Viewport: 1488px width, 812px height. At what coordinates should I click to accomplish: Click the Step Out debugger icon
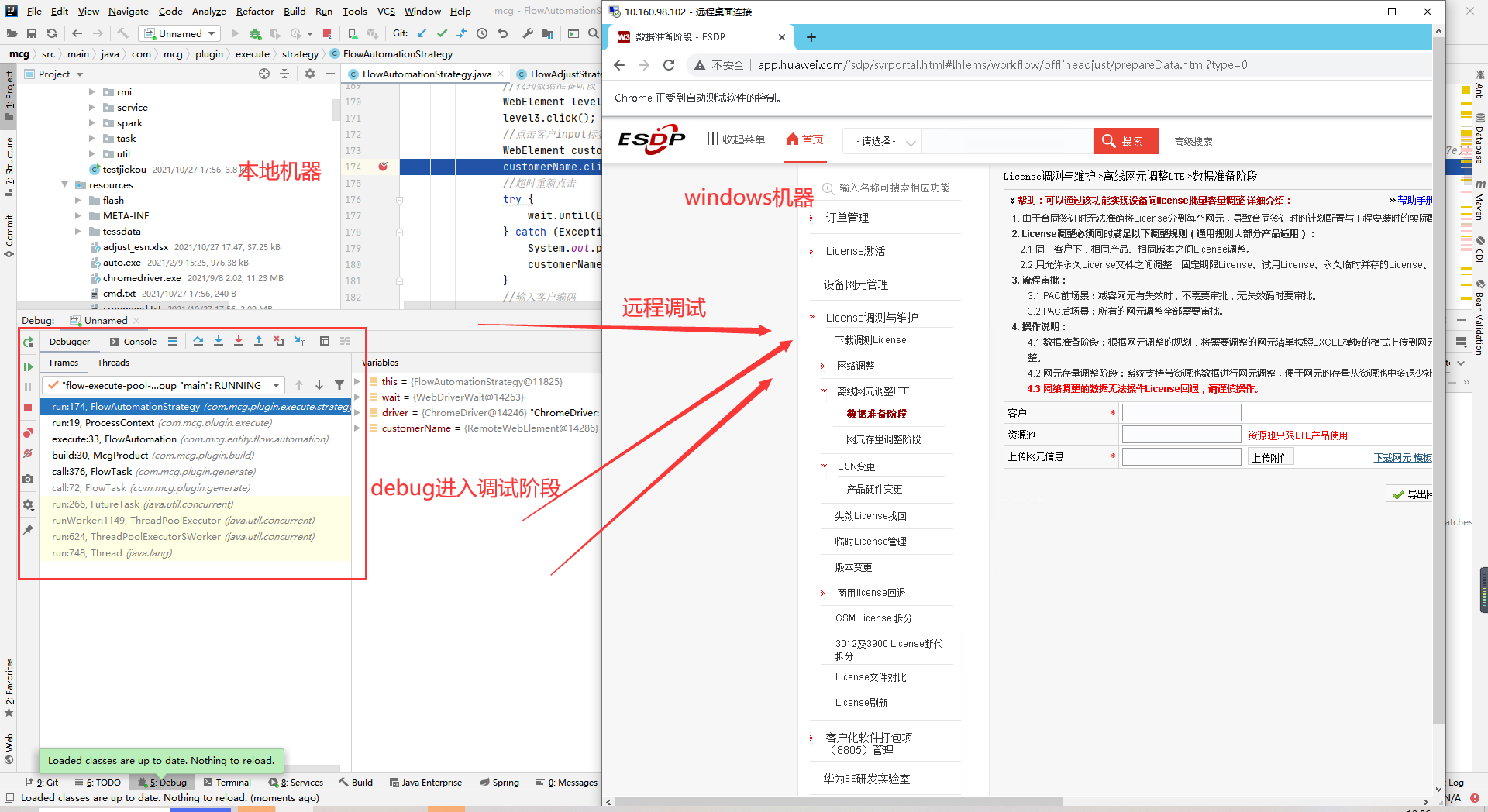tap(259, 341)
